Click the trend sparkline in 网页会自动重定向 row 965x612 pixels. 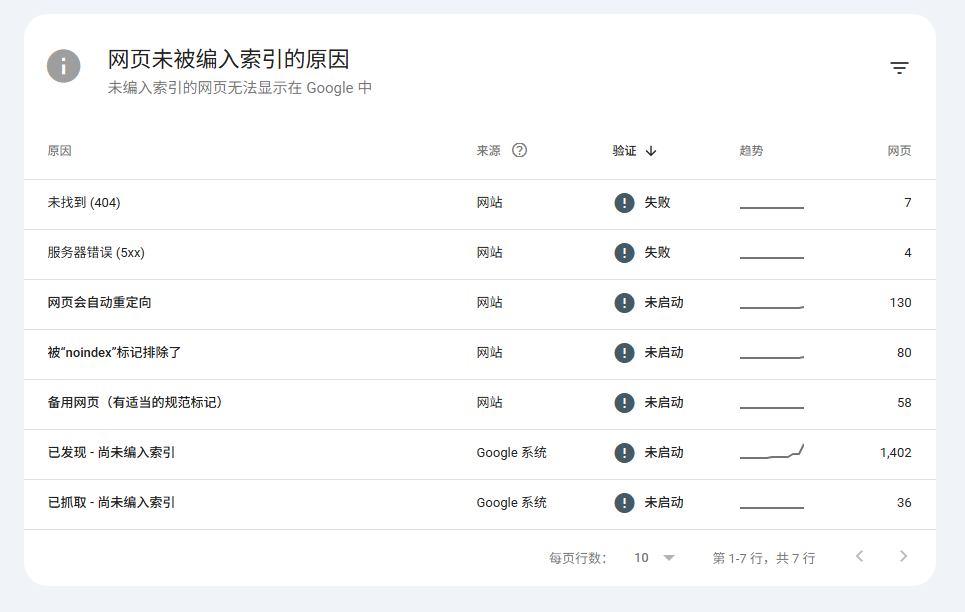(x=772, y=307)
